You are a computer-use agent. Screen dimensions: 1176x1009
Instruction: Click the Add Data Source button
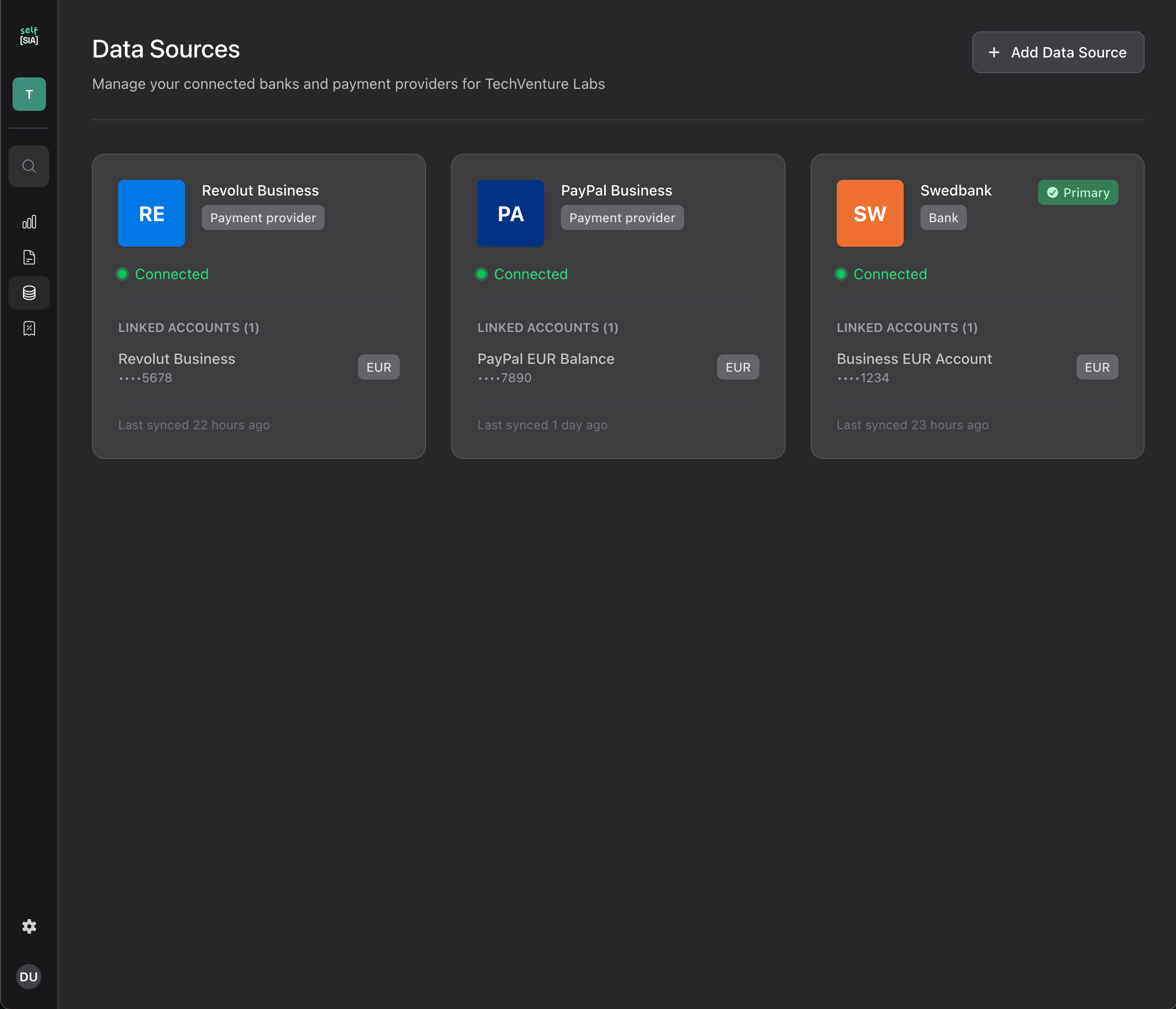coord(1057,52)
